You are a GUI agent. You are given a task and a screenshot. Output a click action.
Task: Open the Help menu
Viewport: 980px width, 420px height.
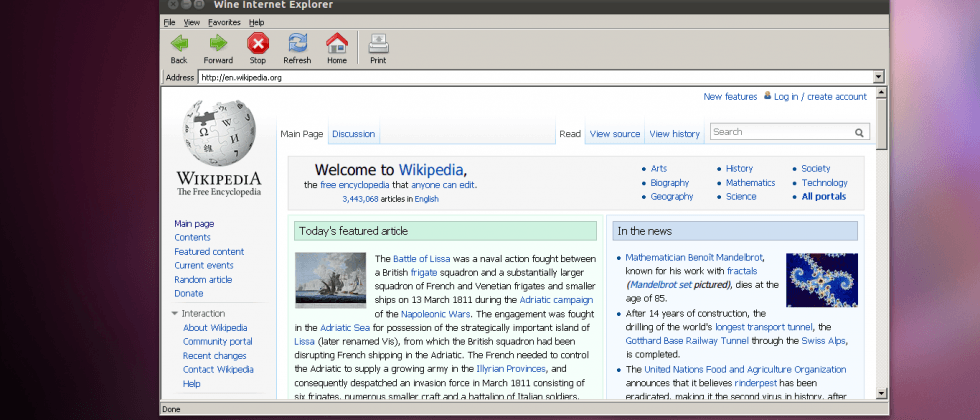256,22
